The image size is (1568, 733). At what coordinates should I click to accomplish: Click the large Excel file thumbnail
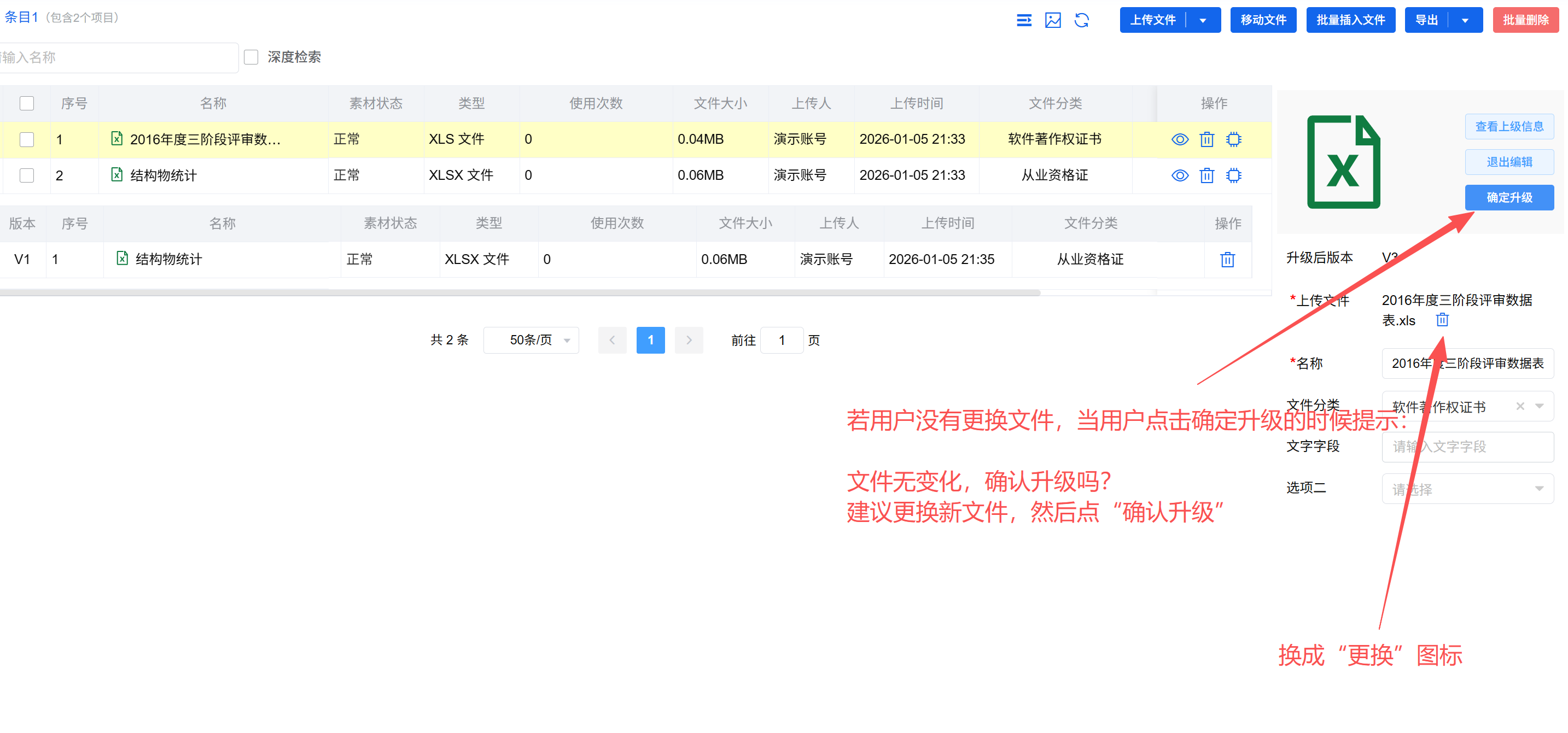[x=1343, y=162]
